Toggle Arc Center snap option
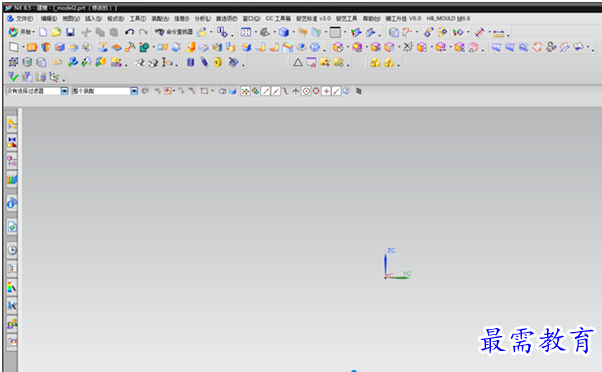602x372 pixels. point(306,91)
